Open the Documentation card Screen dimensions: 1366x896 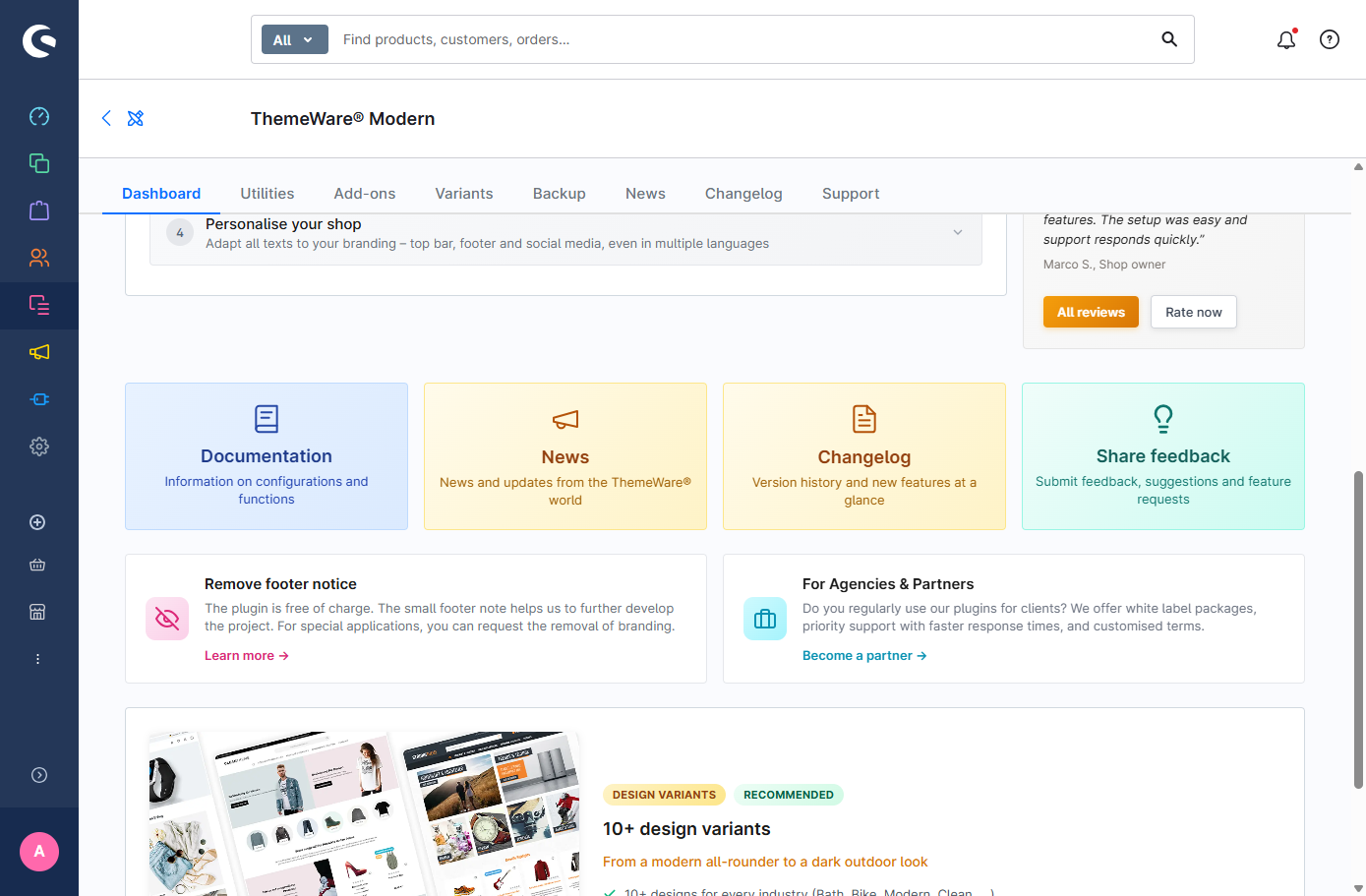coord(267,456)
